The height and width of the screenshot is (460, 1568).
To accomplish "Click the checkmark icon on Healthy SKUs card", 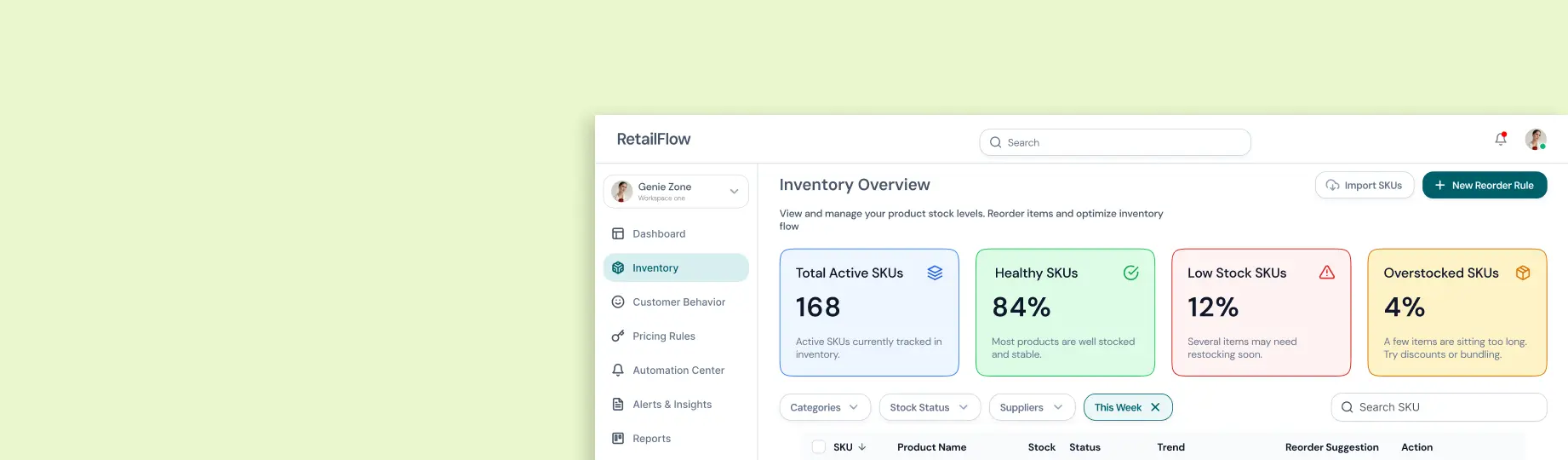I will point(1130,273).
